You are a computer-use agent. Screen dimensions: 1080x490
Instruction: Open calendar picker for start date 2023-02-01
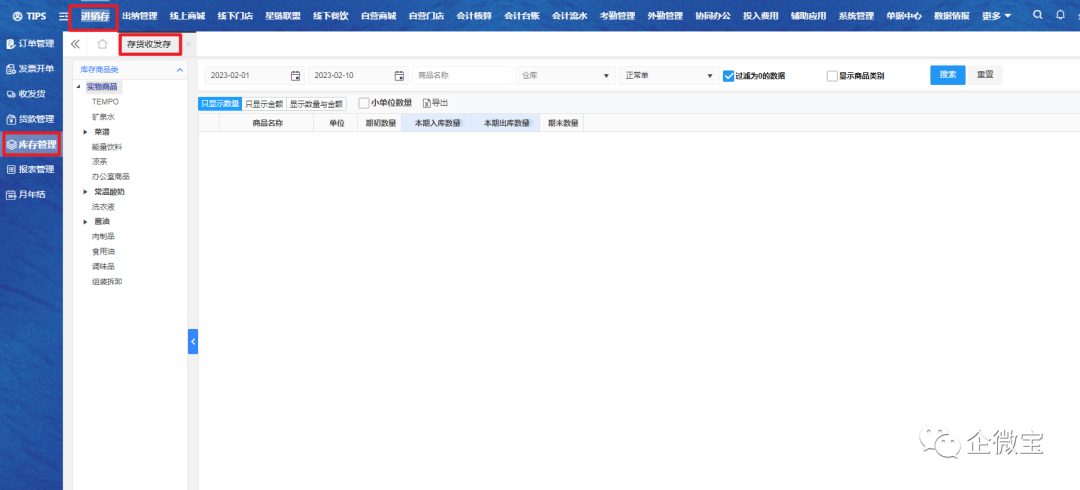coord(295,76)
